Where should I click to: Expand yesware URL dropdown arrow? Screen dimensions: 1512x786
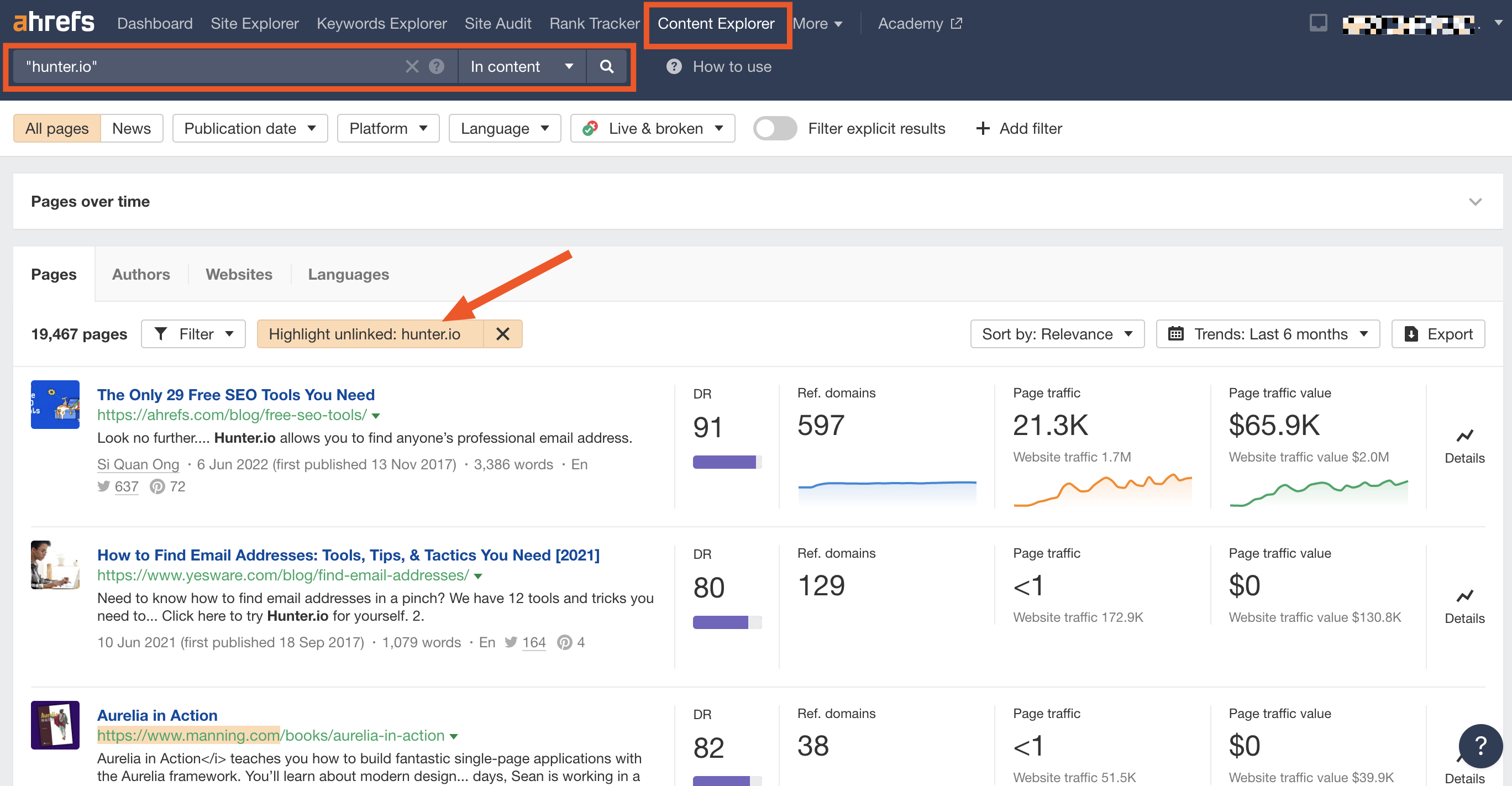tap(478, 576)
